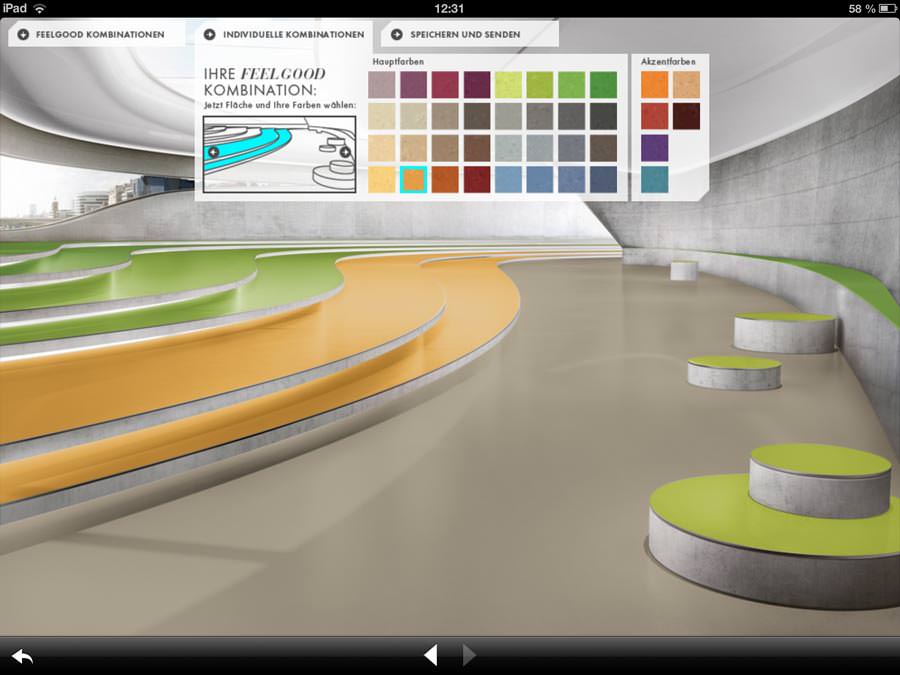
Task: Choose the dark red swatch in fourth row
Action: click(x=477, y=180)
